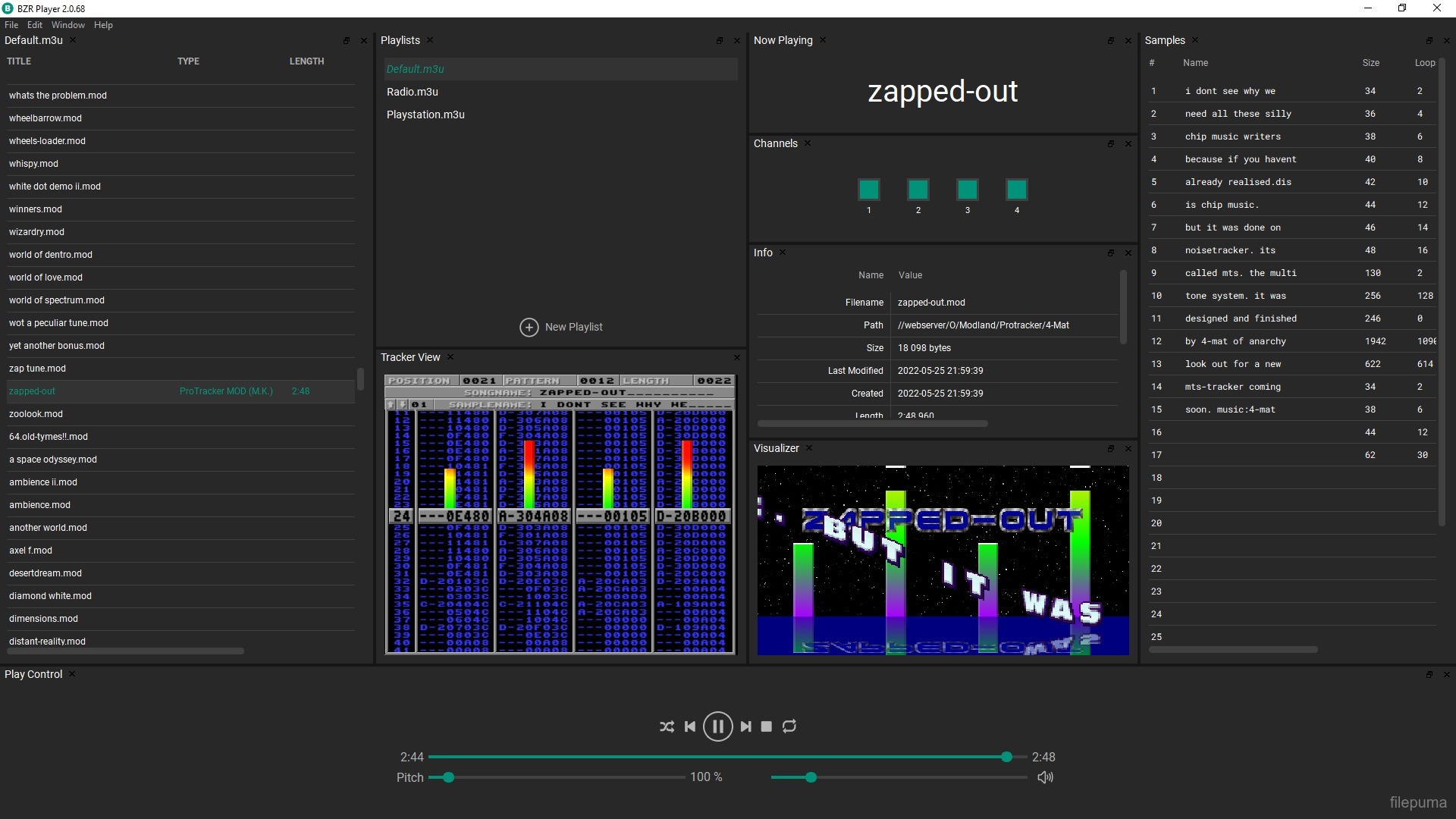Select zoolook.mod in the playlist
The width and height of the screenshot is (1456, 819).
pos(36,414)
